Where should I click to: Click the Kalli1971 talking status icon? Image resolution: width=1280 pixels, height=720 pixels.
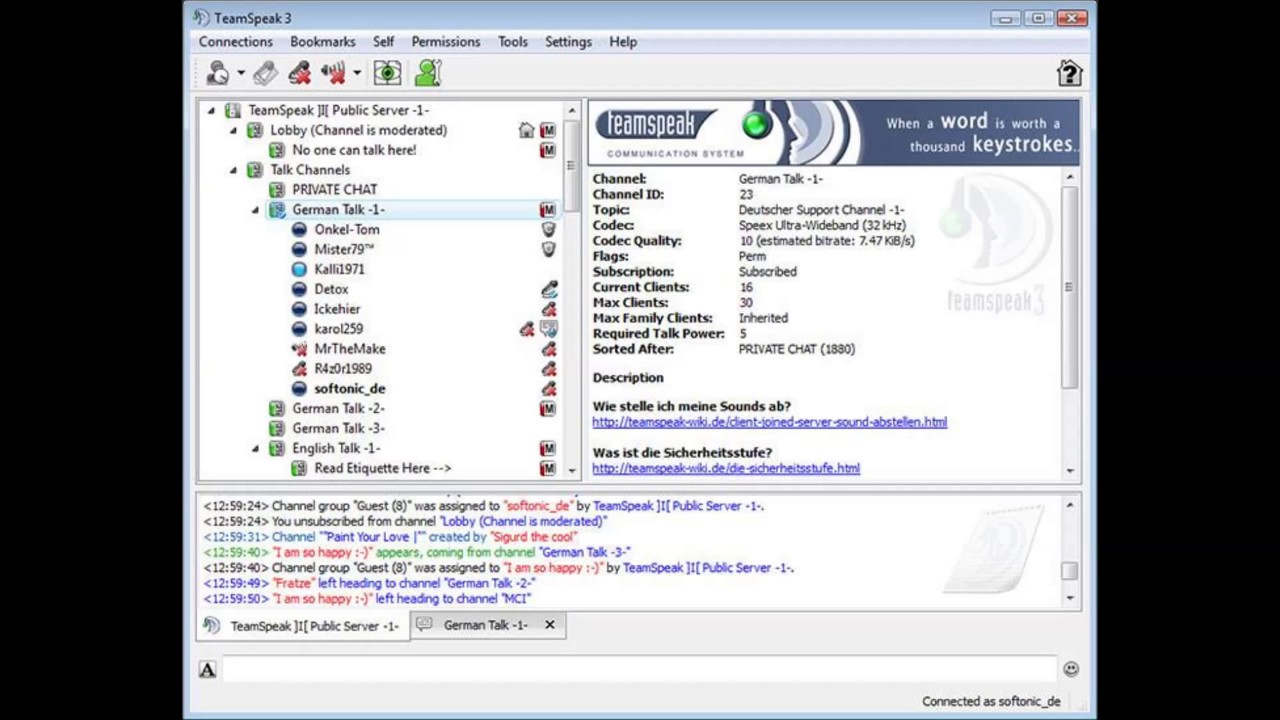pos(299,269)
